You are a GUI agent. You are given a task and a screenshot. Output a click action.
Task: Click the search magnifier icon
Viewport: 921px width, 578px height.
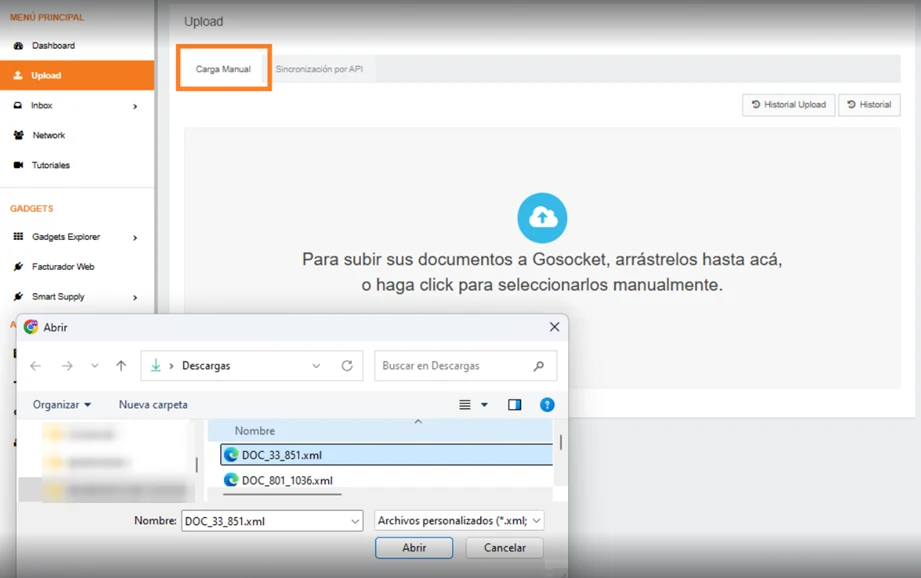(539, 366)
